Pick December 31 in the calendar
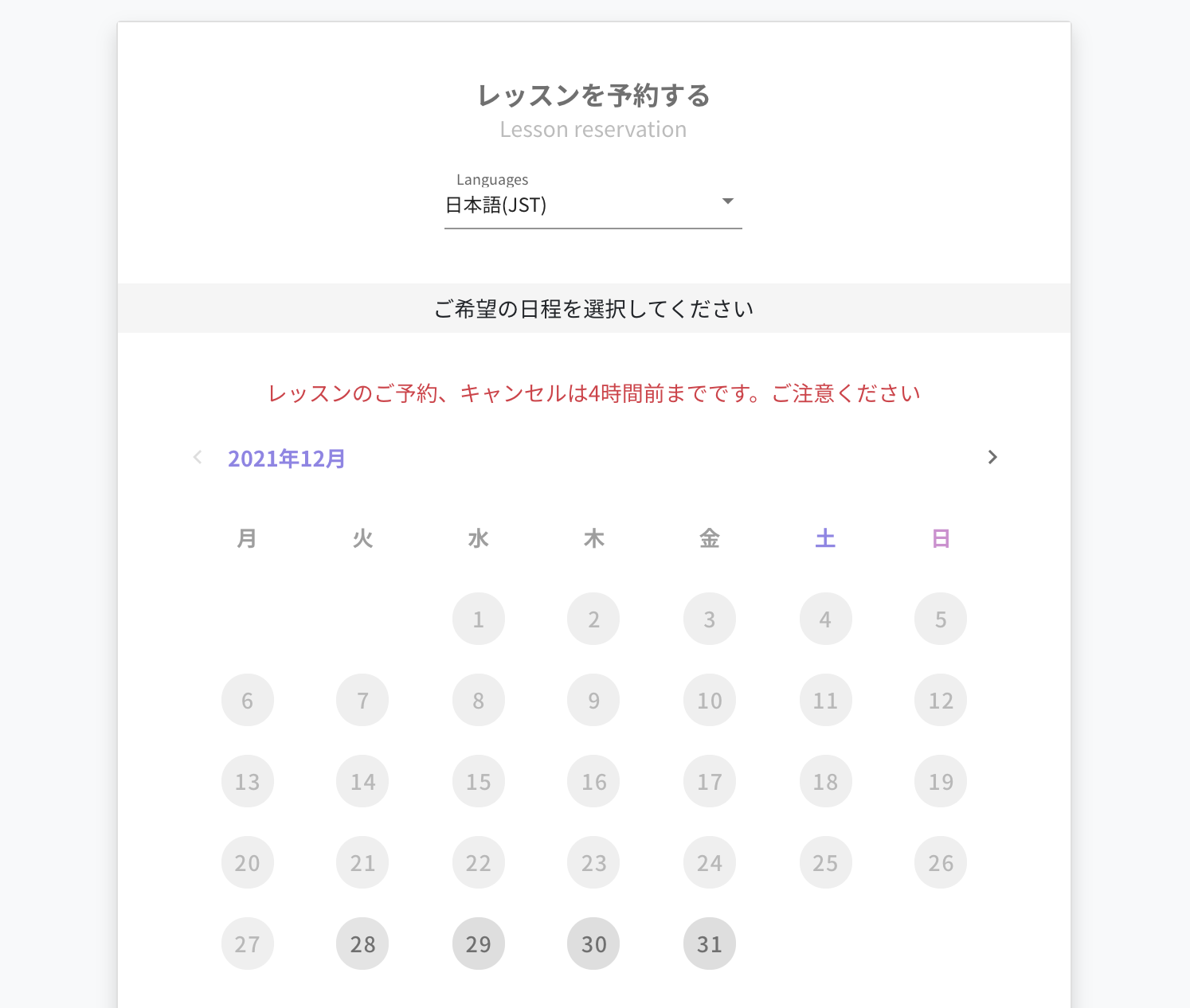The width and height of the screenshot is (1190, 1008). pos(710,944)
